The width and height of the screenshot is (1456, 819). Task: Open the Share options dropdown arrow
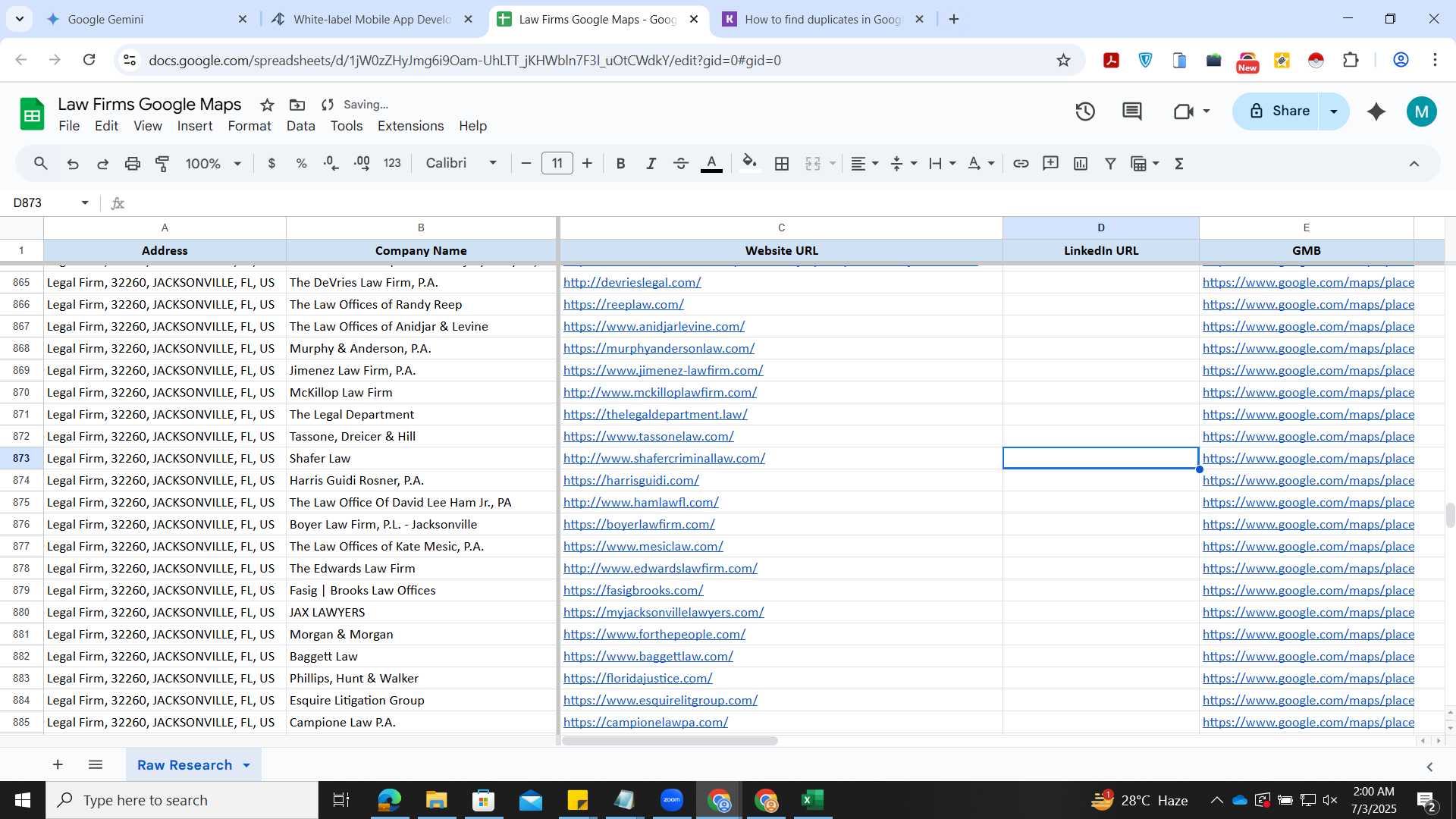(x=1334, y=111)
